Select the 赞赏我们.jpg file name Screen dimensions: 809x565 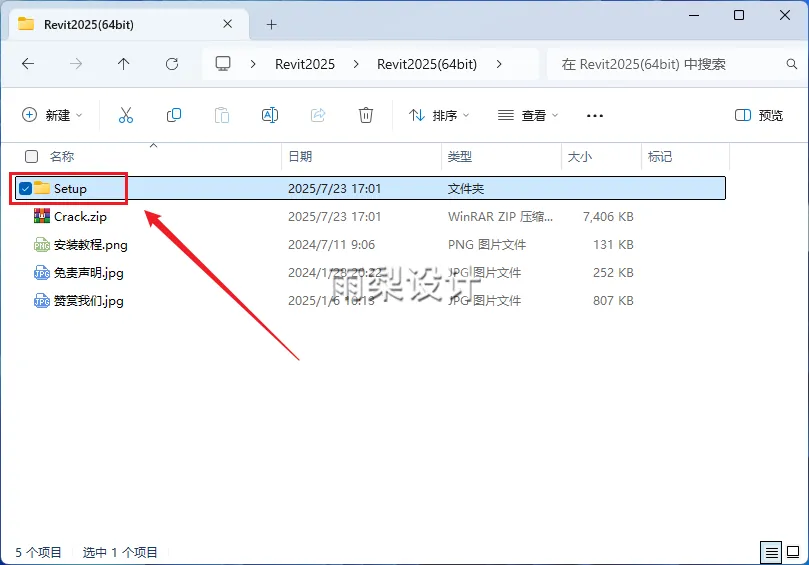89,300
